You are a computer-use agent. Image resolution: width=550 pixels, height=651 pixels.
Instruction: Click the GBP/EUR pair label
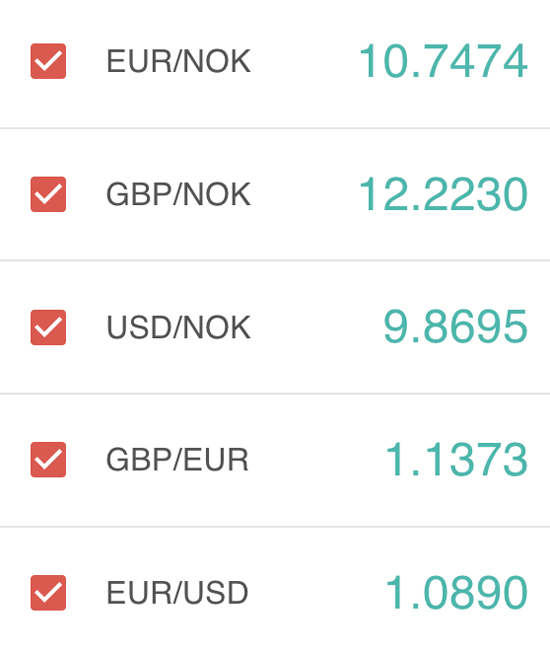[177, 460]
